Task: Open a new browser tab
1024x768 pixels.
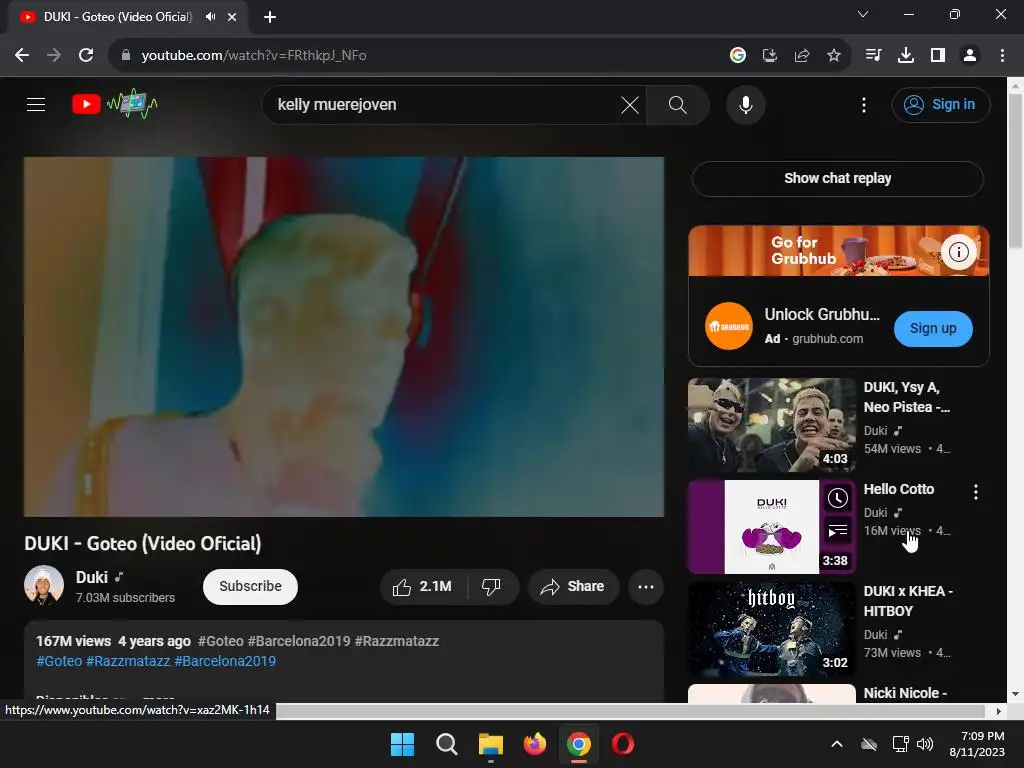Action: 270,17
